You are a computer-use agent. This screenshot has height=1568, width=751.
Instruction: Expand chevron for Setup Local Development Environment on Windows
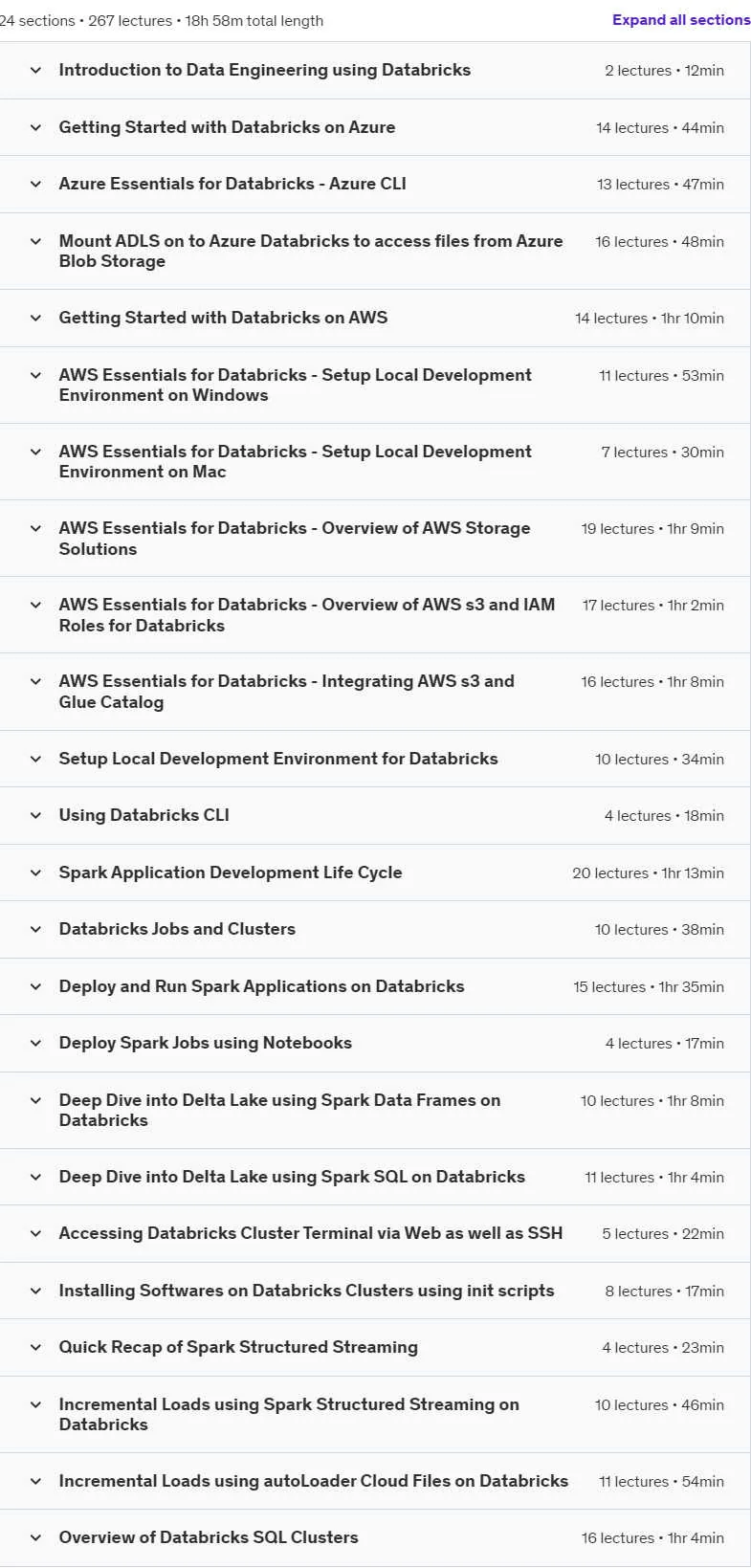pyautogui.click(x=35, y=375)
